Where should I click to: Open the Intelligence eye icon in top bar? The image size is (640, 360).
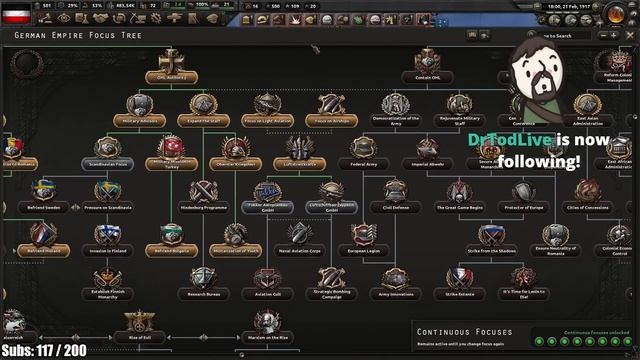pos(64,18)
